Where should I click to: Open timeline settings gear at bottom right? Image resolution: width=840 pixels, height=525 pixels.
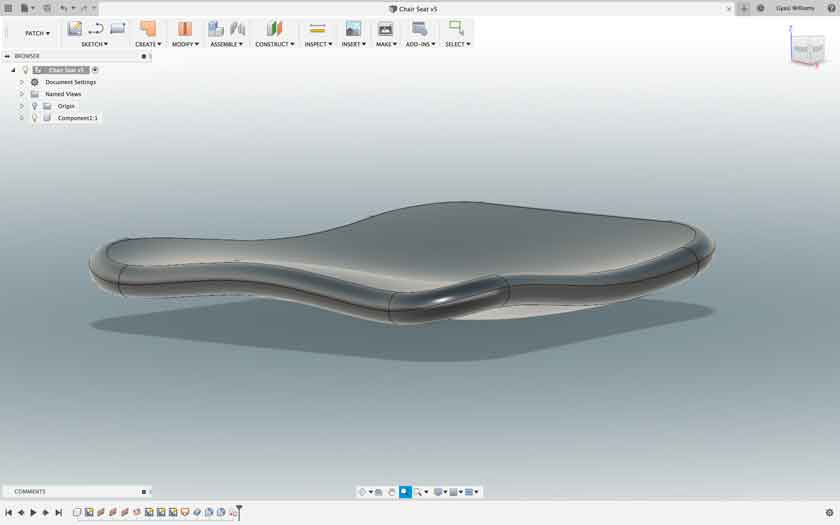(829, 513)
